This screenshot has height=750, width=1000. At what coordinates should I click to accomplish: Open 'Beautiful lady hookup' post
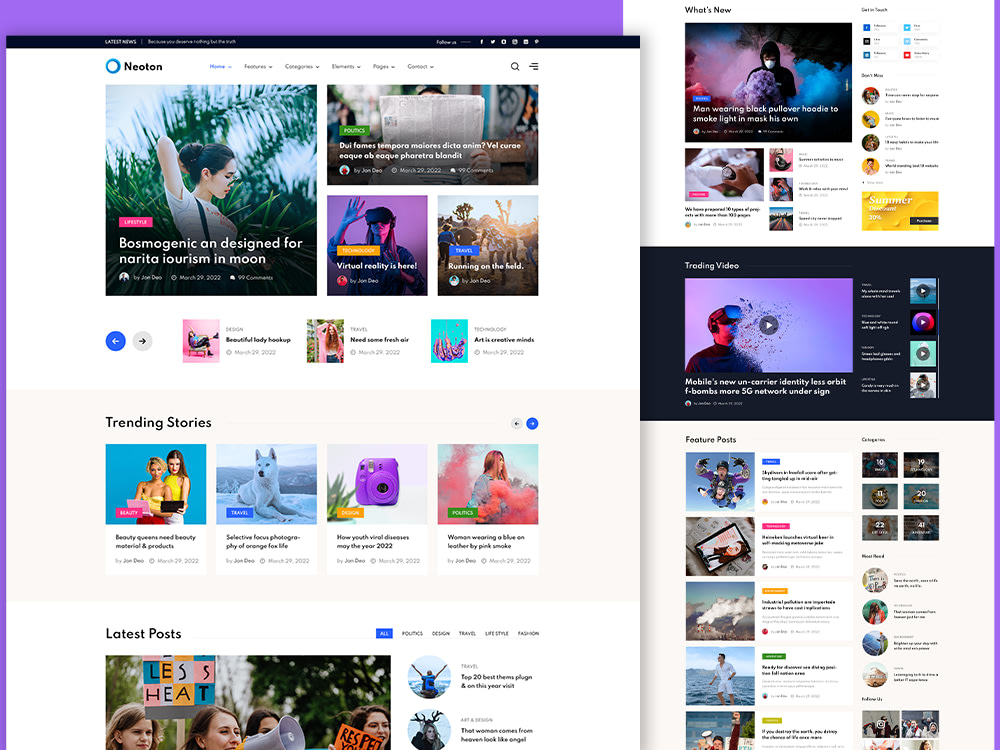[258, 340]
